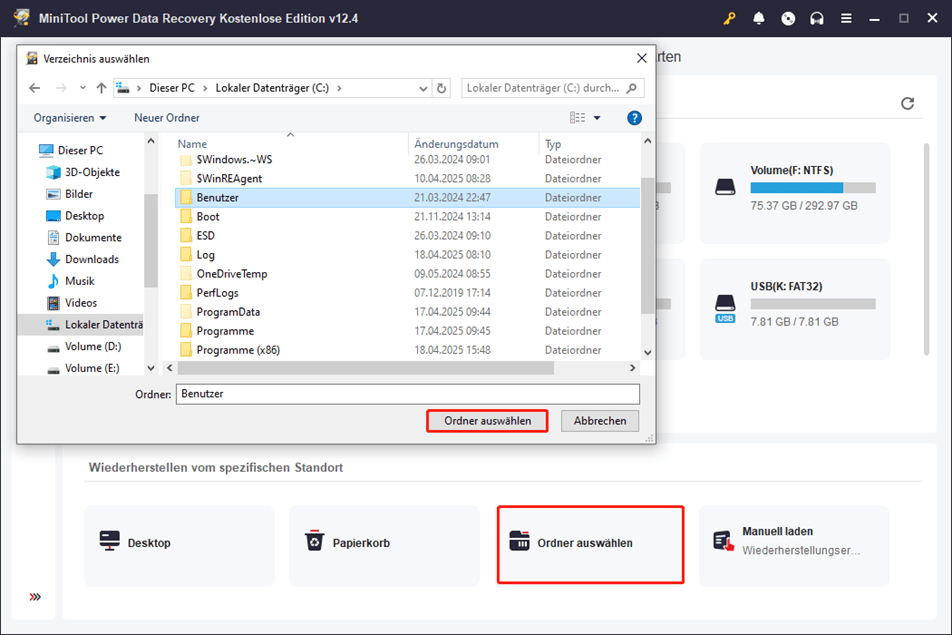The image size is (952, 635).
Task: Click the Ordner auswählen card in MiniTool window
Action: pos(590,545)
